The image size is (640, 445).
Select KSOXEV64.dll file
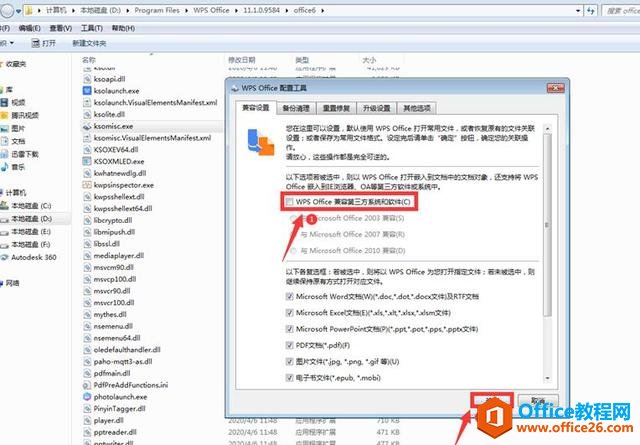pyautogui.click(x=116, y=149)
